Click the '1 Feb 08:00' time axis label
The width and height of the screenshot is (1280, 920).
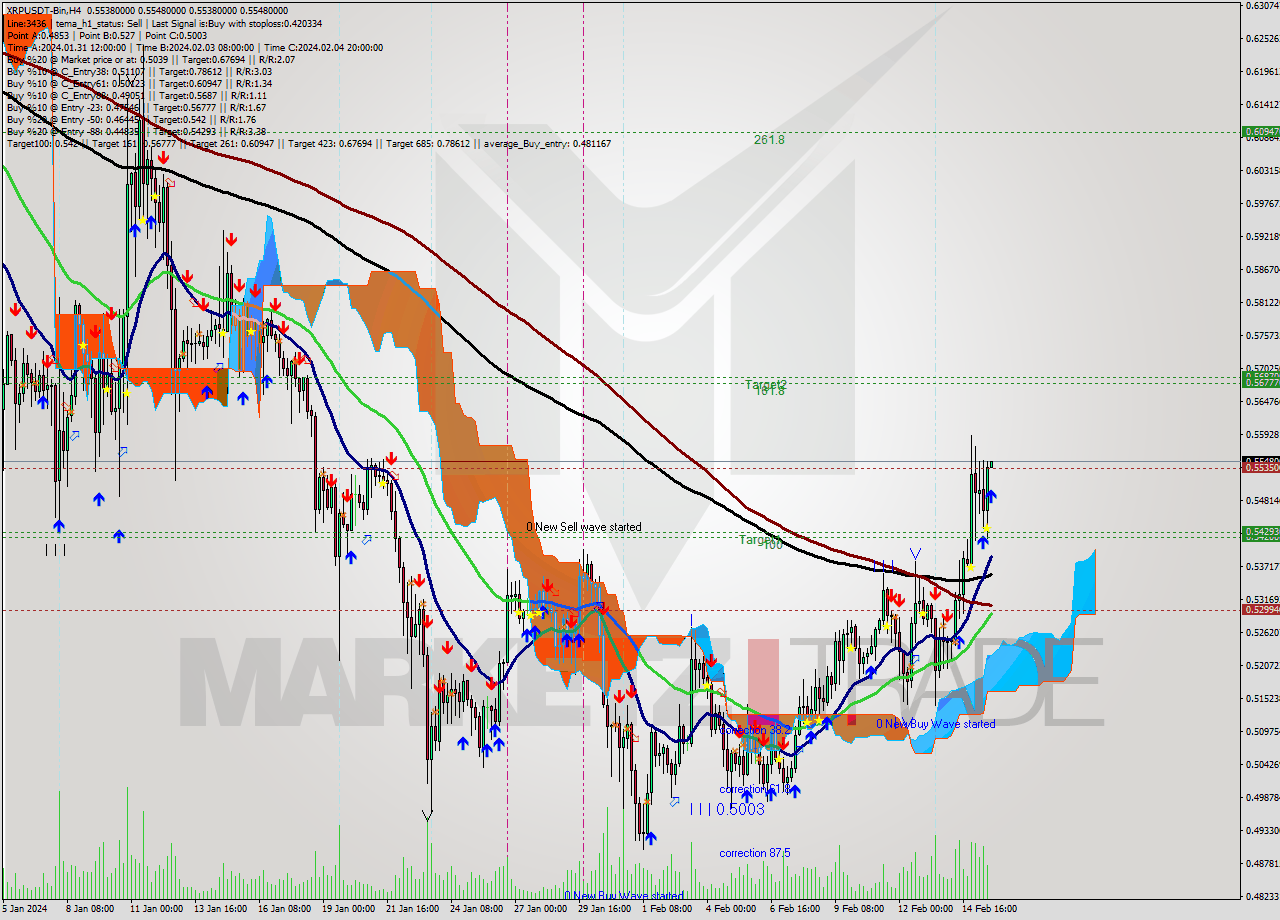click(666, 909)
